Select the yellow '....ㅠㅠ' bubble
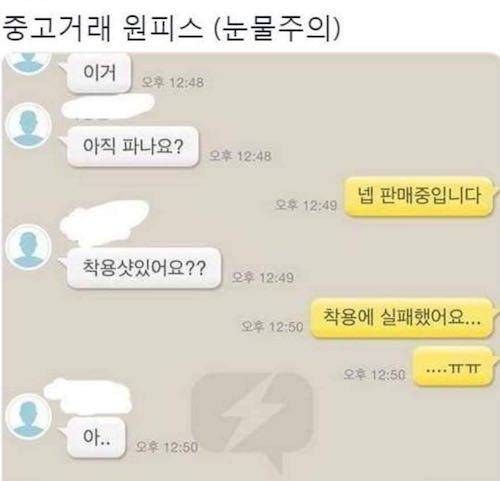The width and height of the screenshot is (500, 481). pyautogui.click(x=453, y=367)
